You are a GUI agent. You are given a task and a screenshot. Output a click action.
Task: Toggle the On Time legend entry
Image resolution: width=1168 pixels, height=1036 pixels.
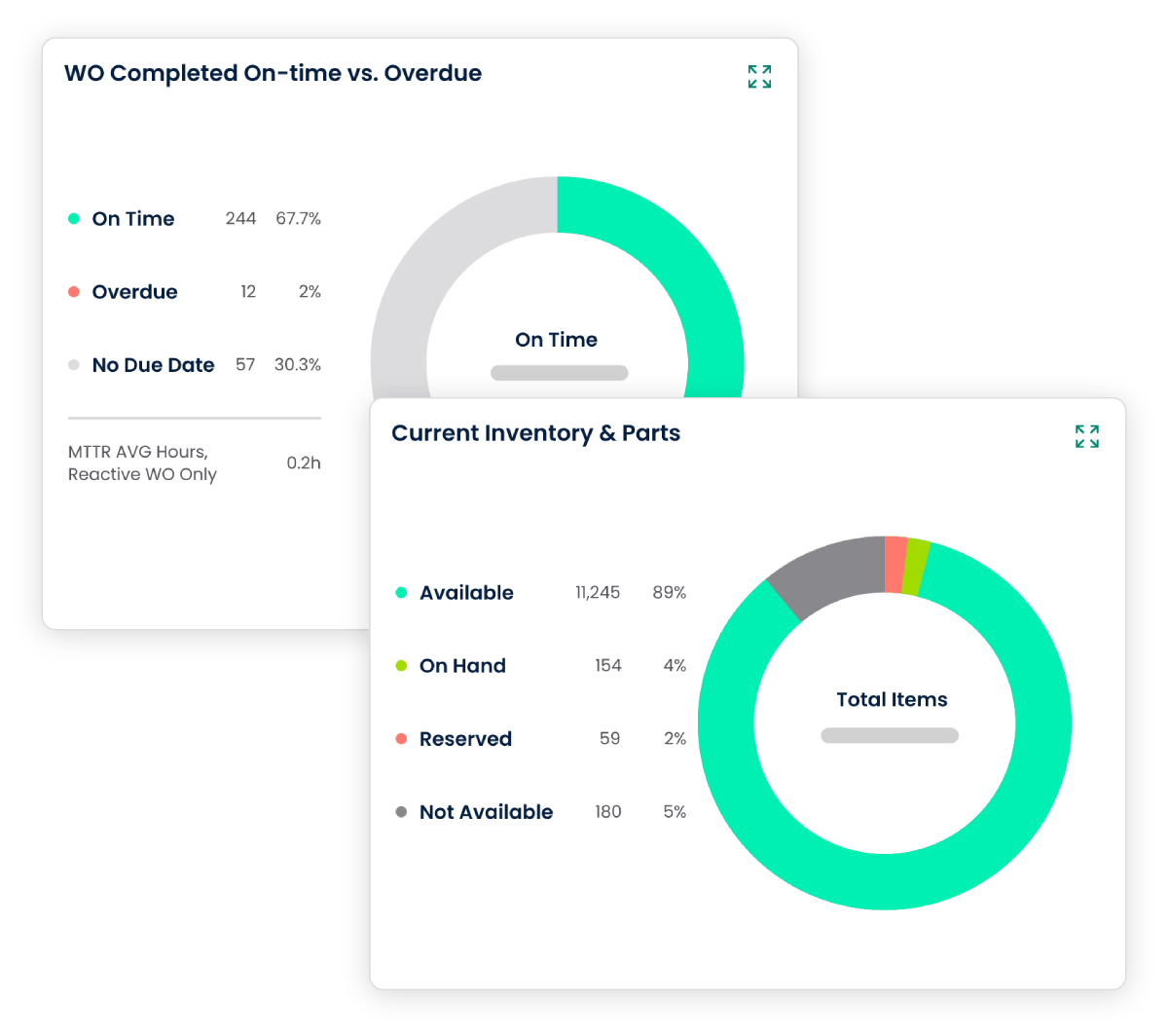pos(132,218)
